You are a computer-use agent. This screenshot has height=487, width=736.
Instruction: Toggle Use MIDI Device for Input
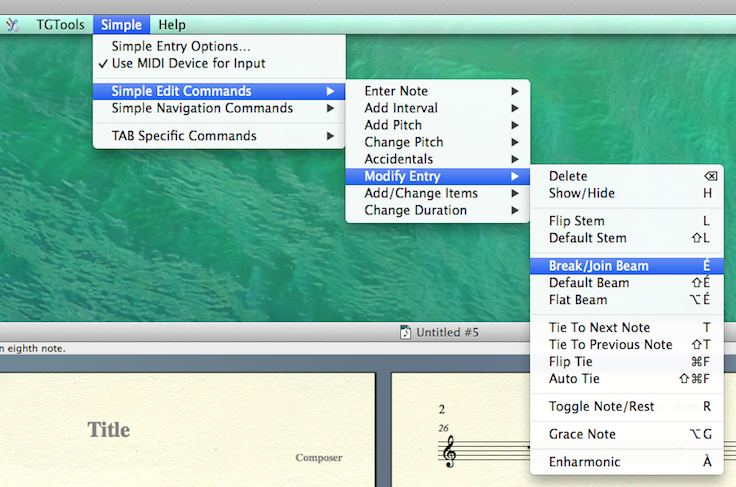188,63
